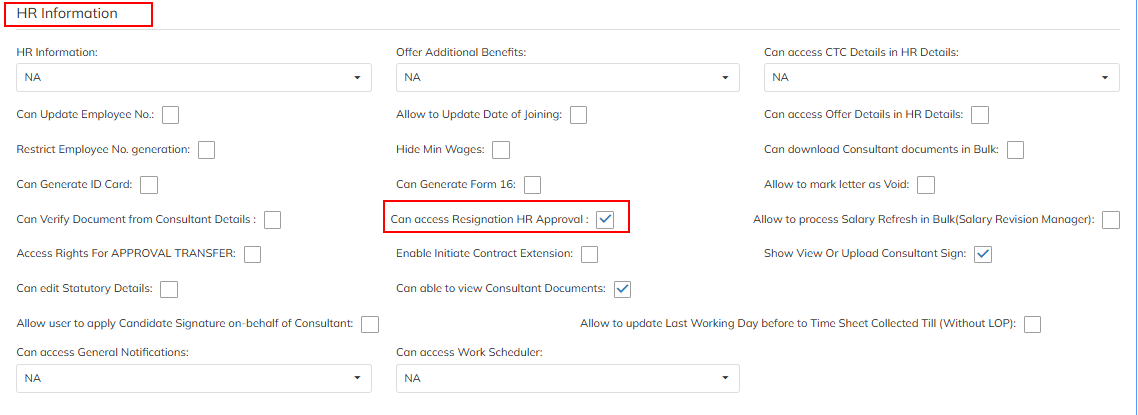
Task: Enable Initiate Contract Extension checkbox
Action: 590,254
